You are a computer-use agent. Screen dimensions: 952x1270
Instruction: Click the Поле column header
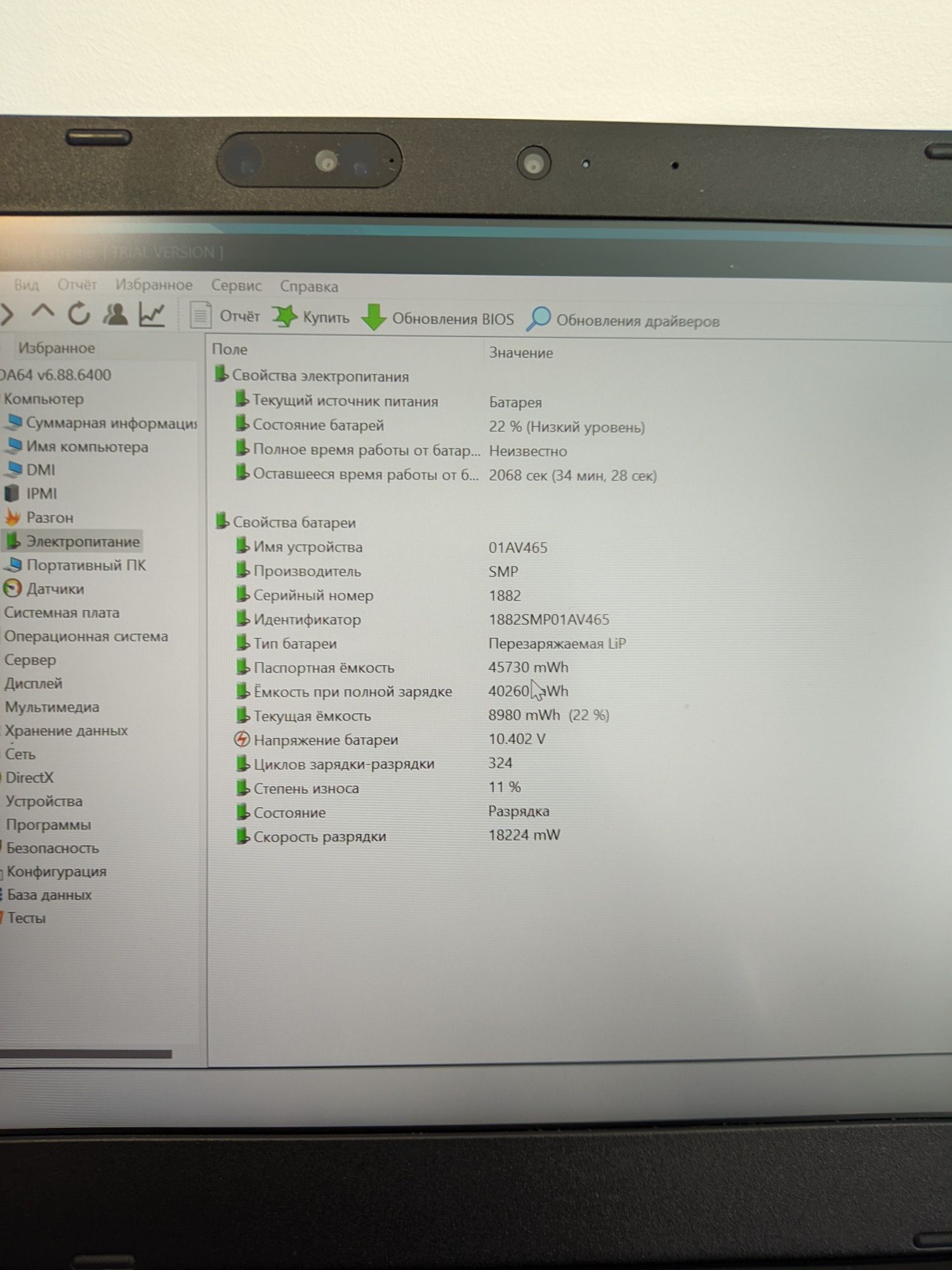tap(230, 349)
